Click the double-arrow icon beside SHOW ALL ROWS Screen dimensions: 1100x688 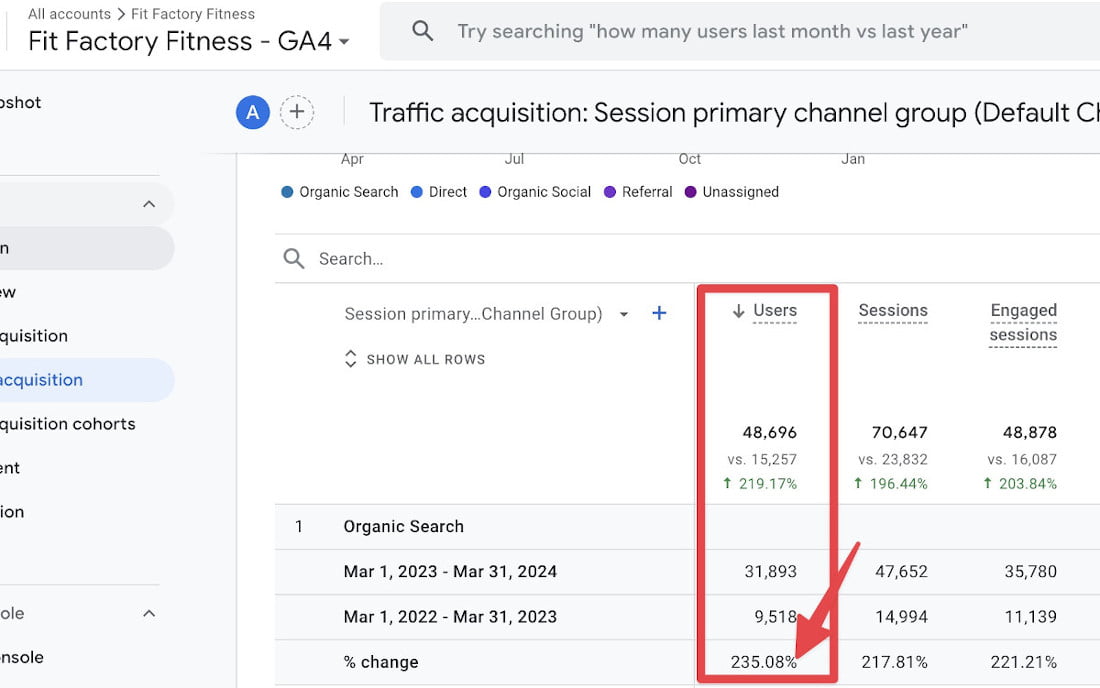tap(350, 358)
